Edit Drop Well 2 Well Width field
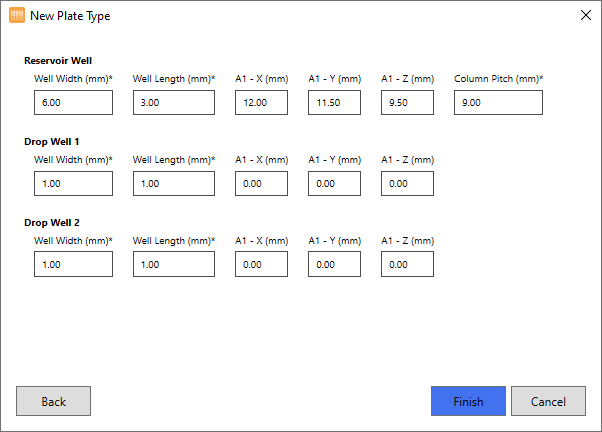This screenshot has height=432, width=602. coord(73,264)
